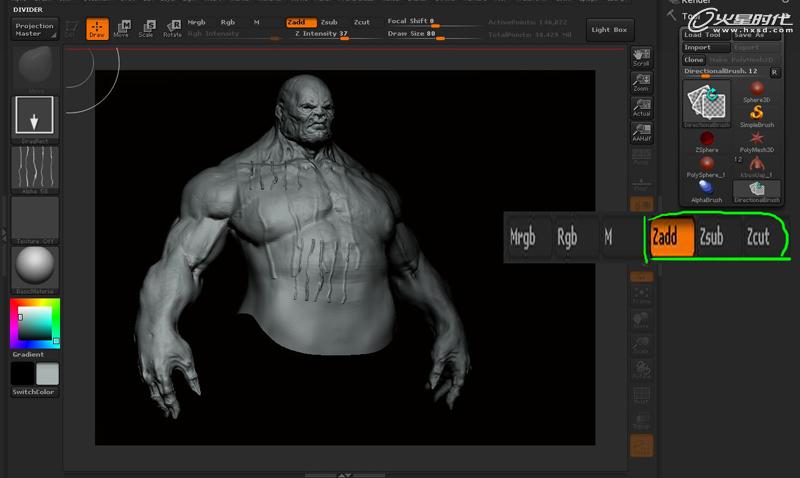Open the BasicMaterial sphere picker
The image size is (800, 478).
[x=35, y=267]
